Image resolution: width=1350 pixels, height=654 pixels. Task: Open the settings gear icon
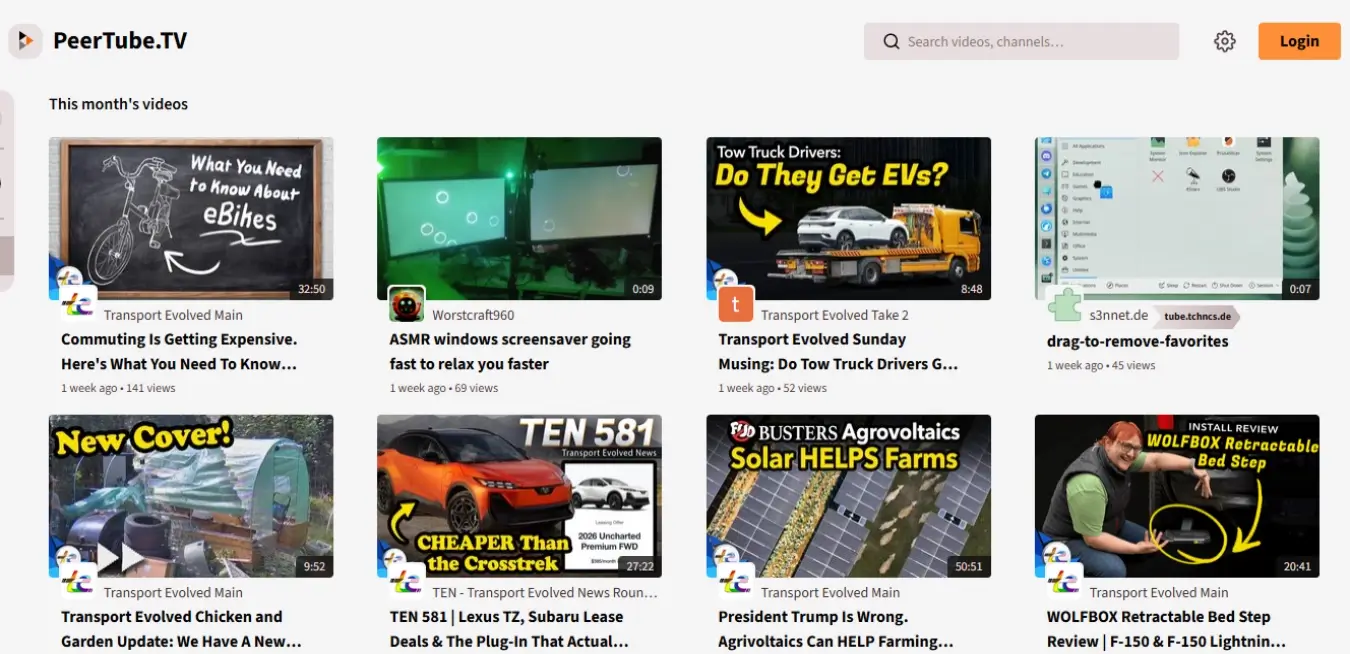(x=1225, y=41)
